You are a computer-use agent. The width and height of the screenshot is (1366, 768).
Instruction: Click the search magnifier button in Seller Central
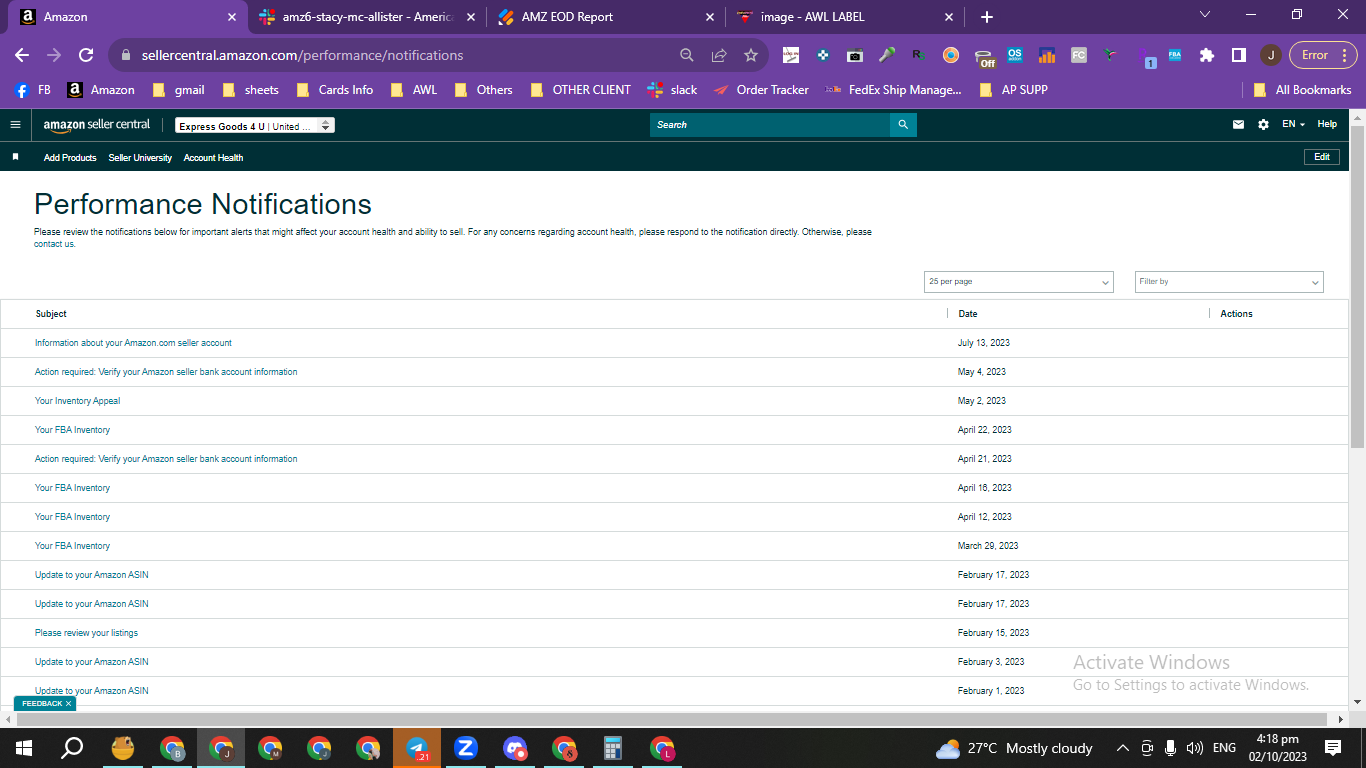903,125
